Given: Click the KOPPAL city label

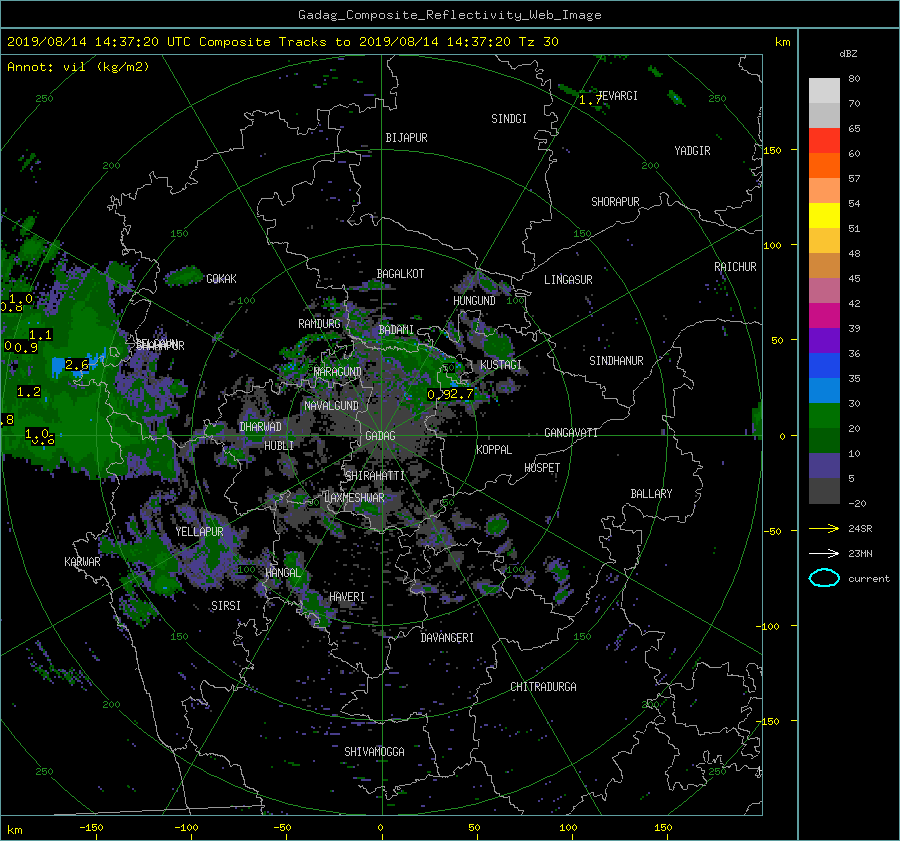Looking at the screenshot, I should pos(494,450).
